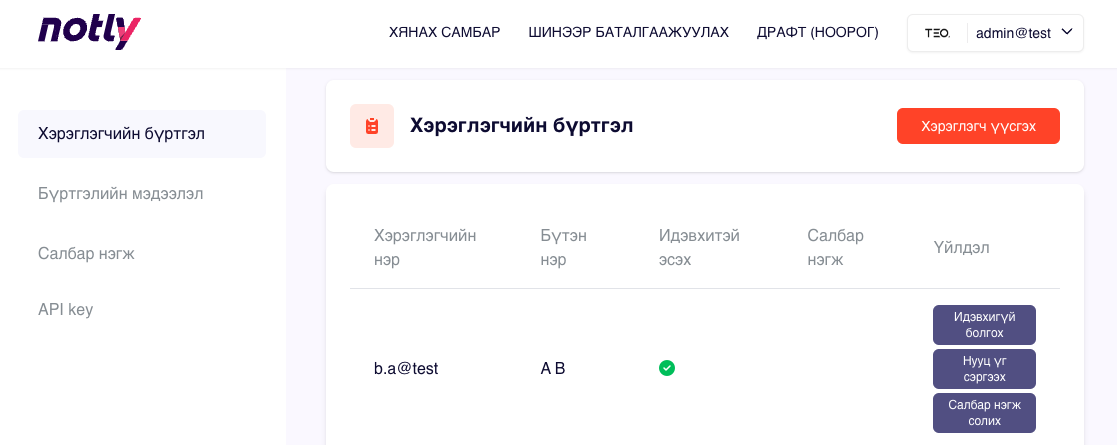Go to ШИНЭЭР БАТАЛГААЖУУЛАХ menu item
This screenshot has height=445, width=1117.
tap(628, 33)
